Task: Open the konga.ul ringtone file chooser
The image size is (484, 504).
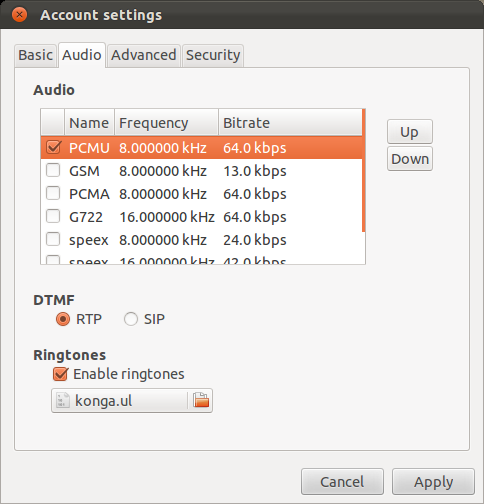Action: 132,400
